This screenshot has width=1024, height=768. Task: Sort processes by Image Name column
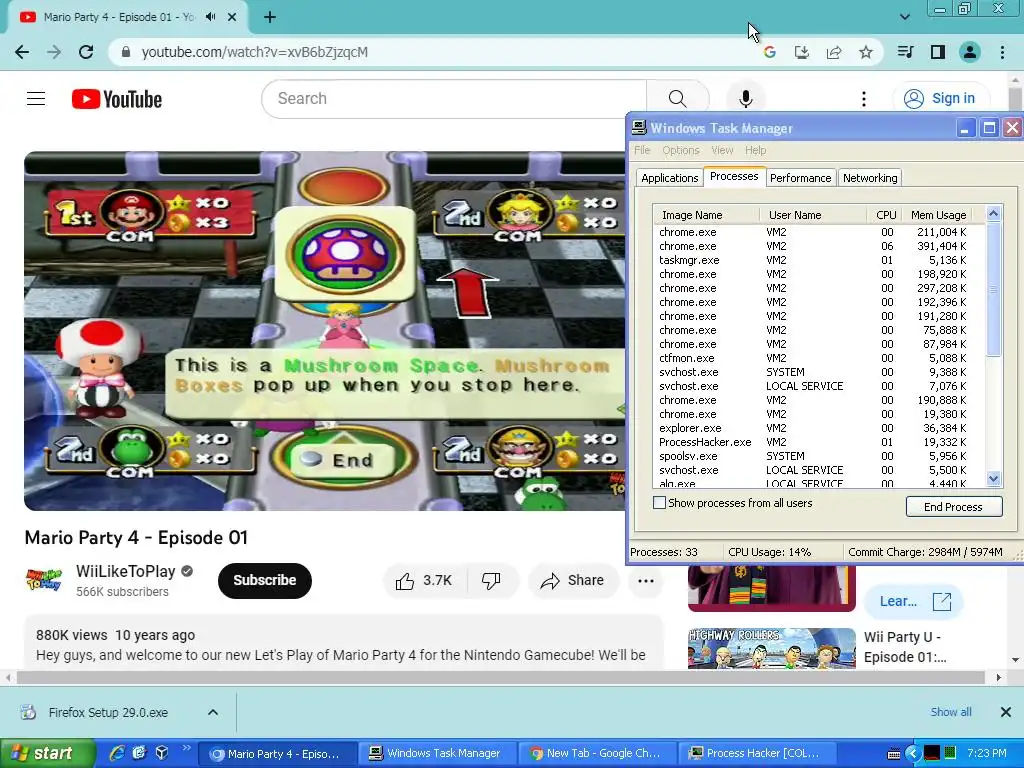click(707, 215)
